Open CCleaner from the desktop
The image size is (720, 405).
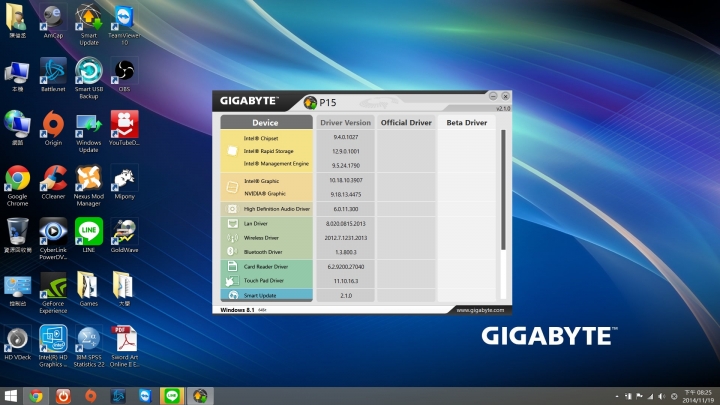point(53,182)
